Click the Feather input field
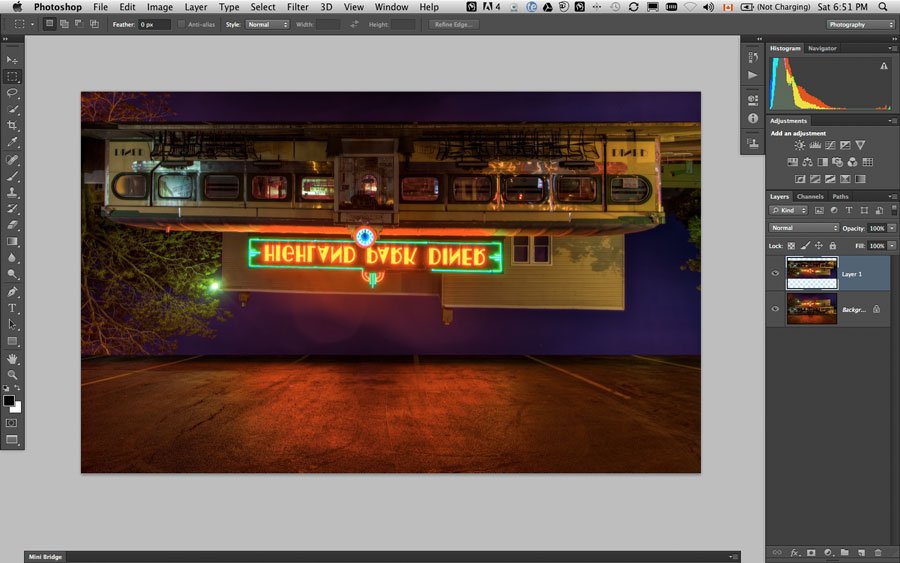 154,25
